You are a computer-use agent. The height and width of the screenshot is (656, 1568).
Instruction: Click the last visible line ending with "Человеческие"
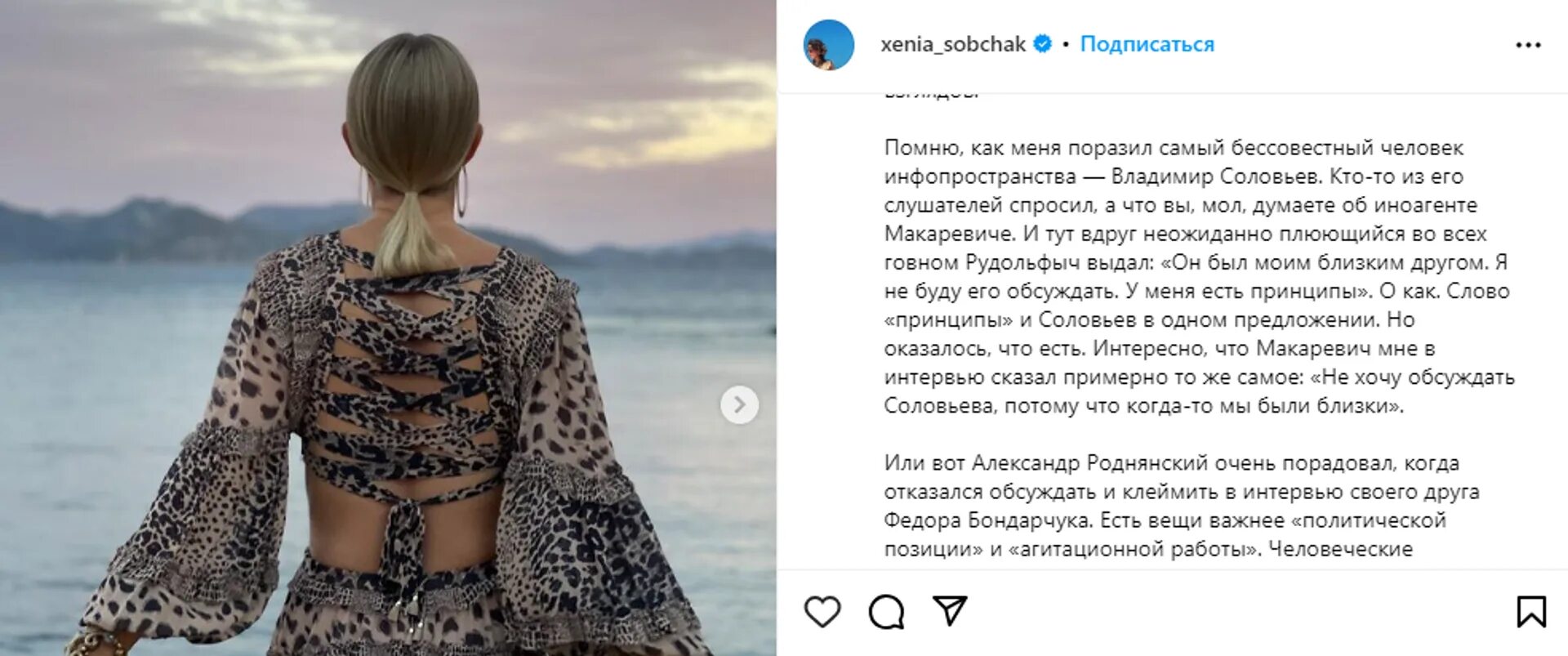pos(1148,549)
